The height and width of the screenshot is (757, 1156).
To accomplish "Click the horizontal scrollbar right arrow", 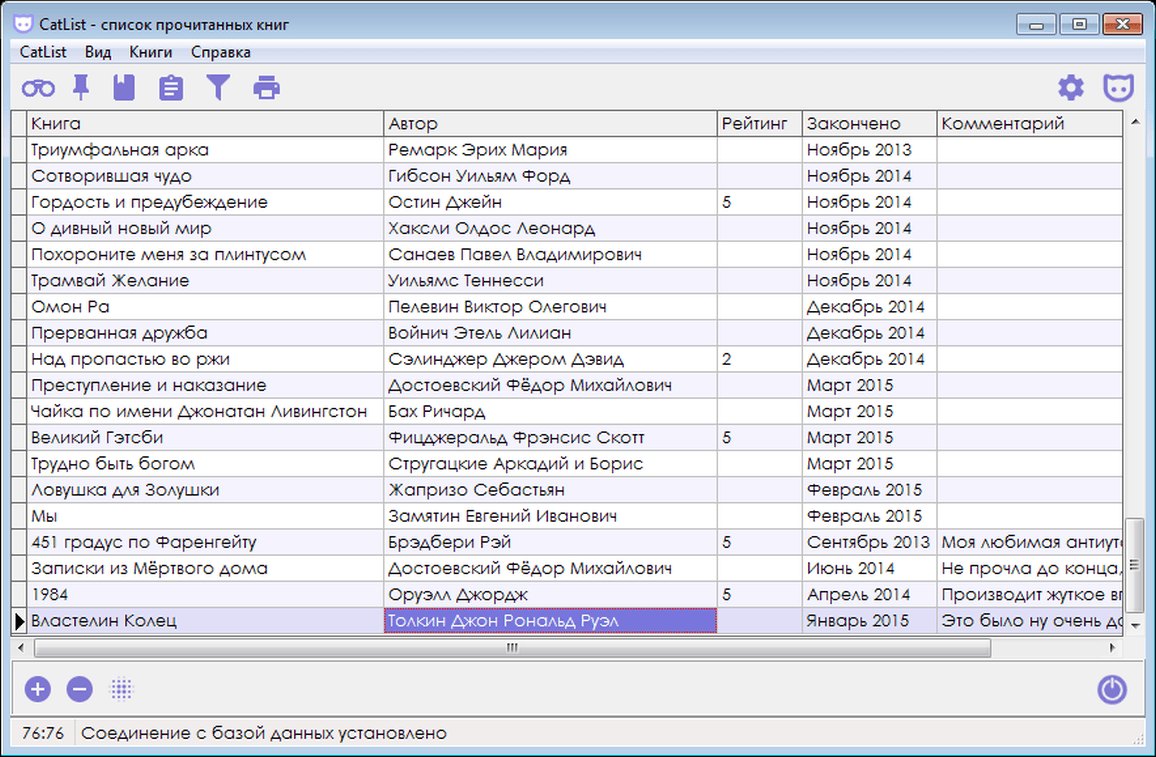I will point(1113,648).
